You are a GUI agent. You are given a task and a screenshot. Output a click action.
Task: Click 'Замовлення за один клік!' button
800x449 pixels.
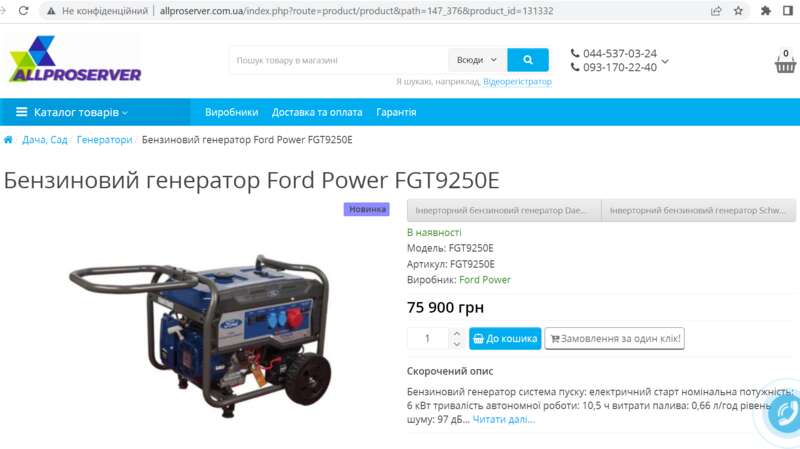[615, 338]
